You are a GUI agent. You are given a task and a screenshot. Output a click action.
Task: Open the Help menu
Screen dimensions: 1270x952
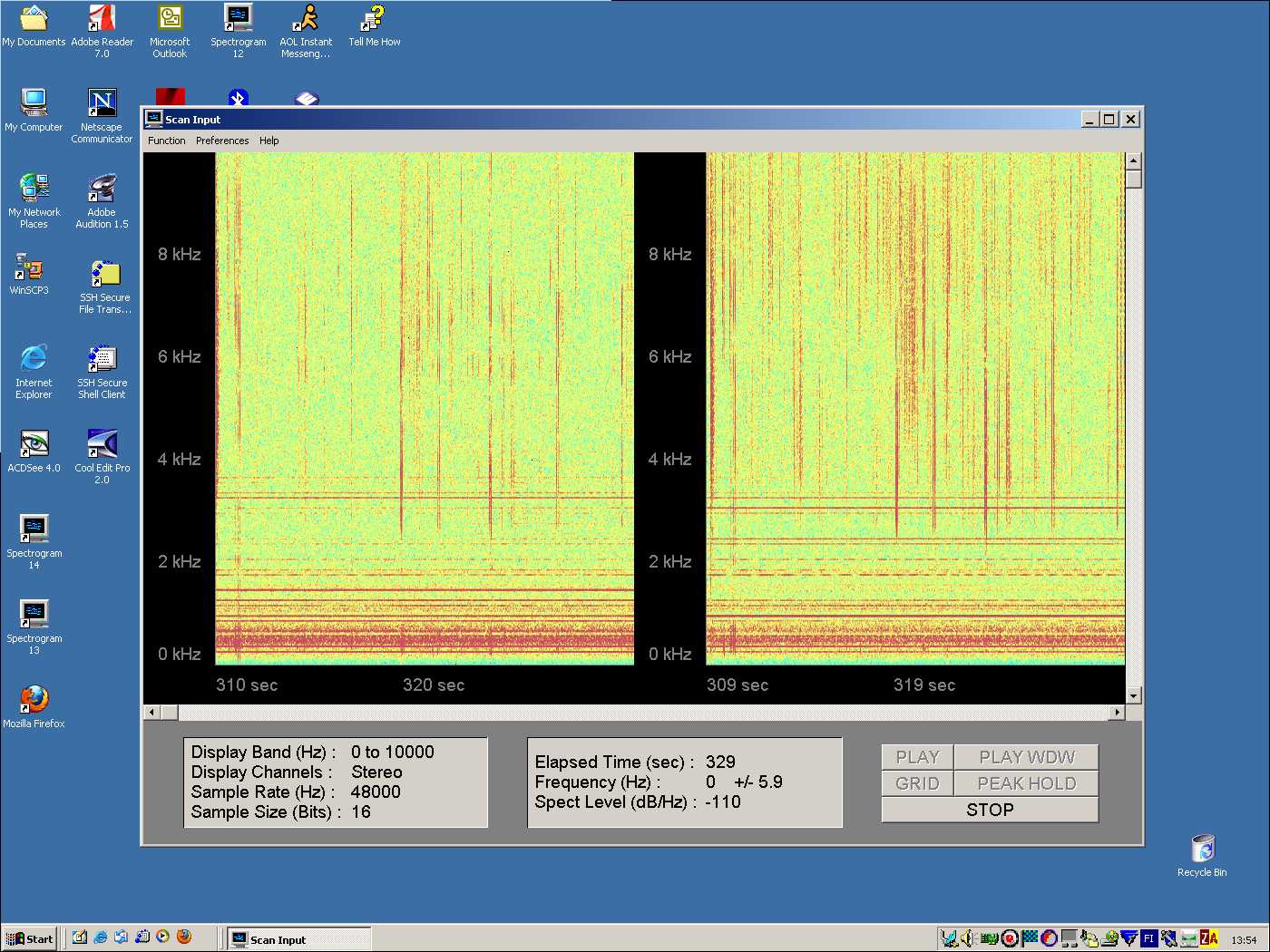[x=269, y=141]
